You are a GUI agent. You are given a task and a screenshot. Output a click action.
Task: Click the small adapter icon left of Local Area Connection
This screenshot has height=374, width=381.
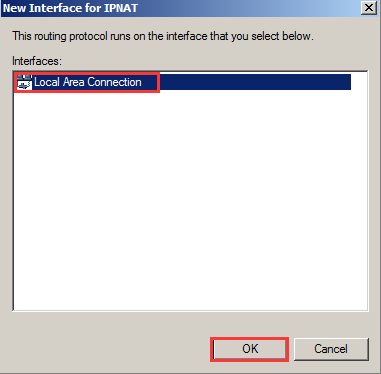tap(24, 82)
